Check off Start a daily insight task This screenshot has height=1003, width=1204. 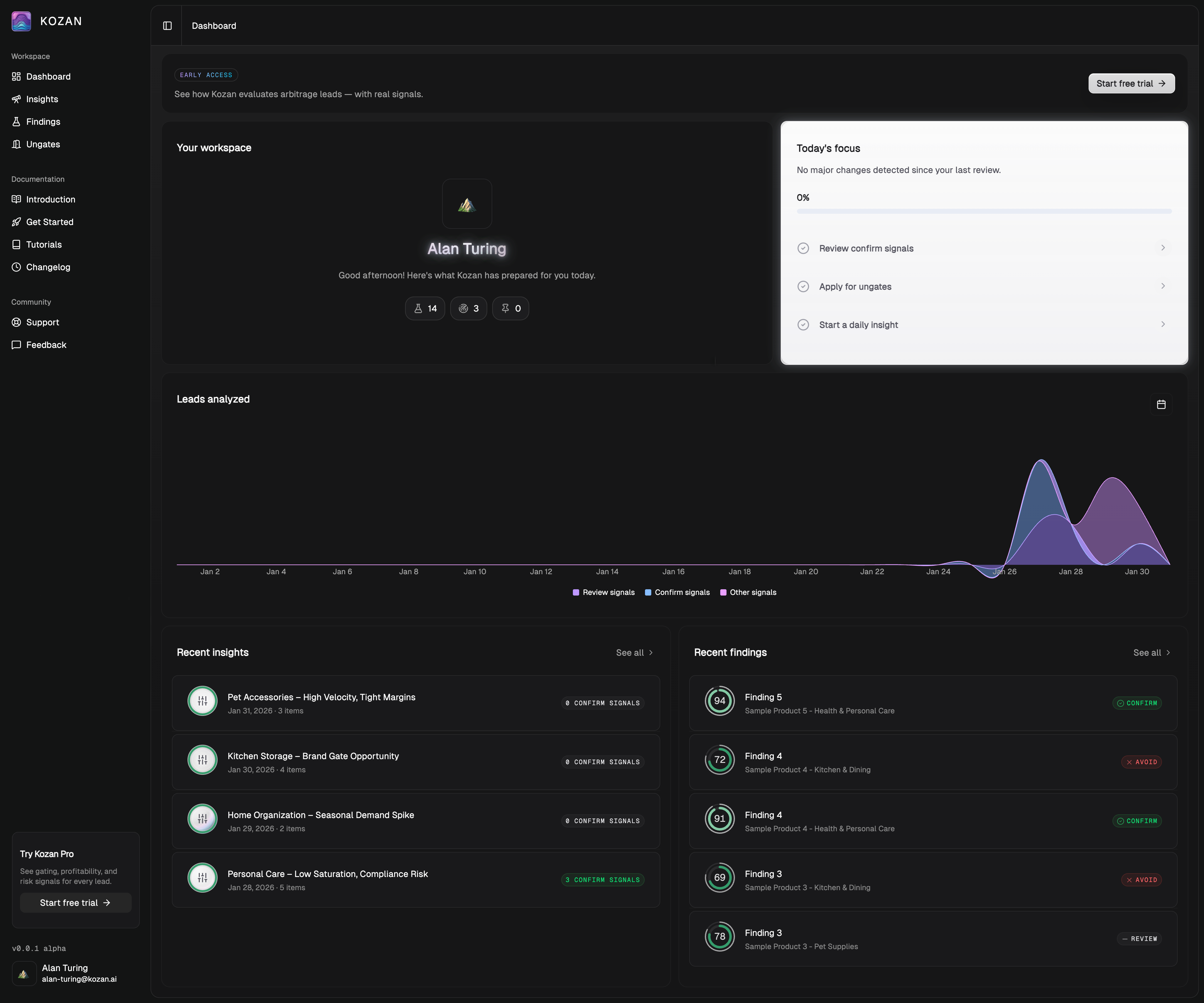click(x=803, y=325)
